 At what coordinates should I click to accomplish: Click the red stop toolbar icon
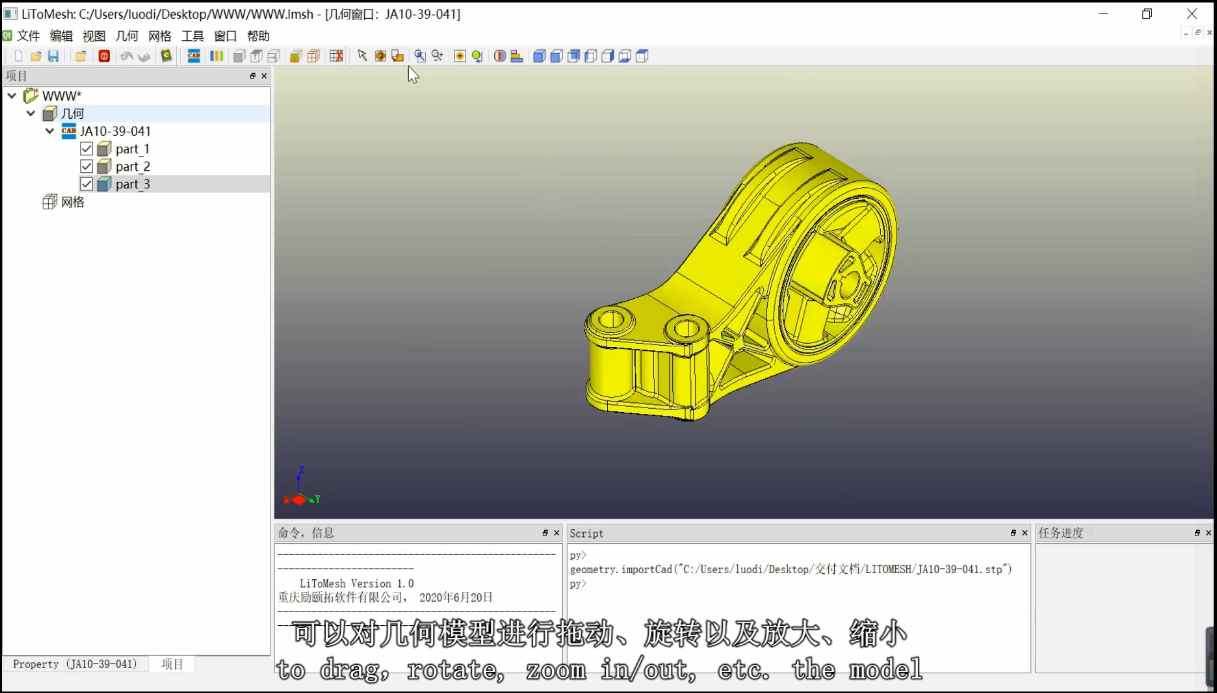(104, 56)
